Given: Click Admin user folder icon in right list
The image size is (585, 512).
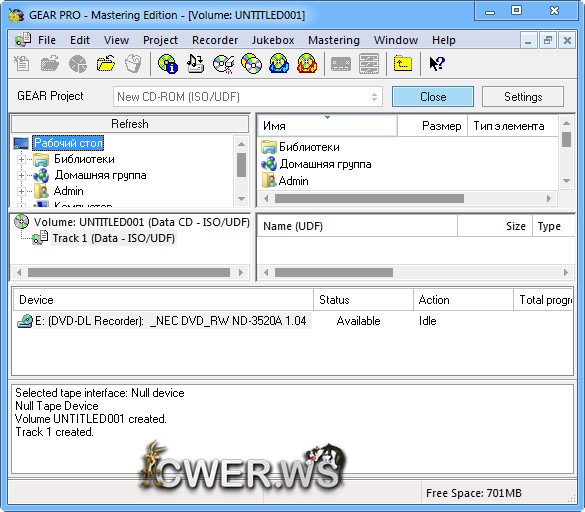Looking at the screenshot, I should click(x=269, y=181).
